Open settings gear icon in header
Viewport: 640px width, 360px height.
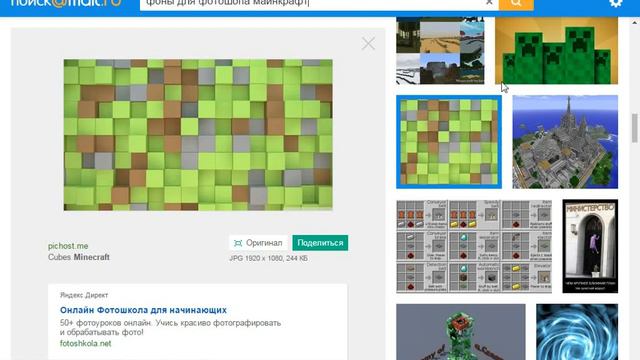(x=616, y=3)
